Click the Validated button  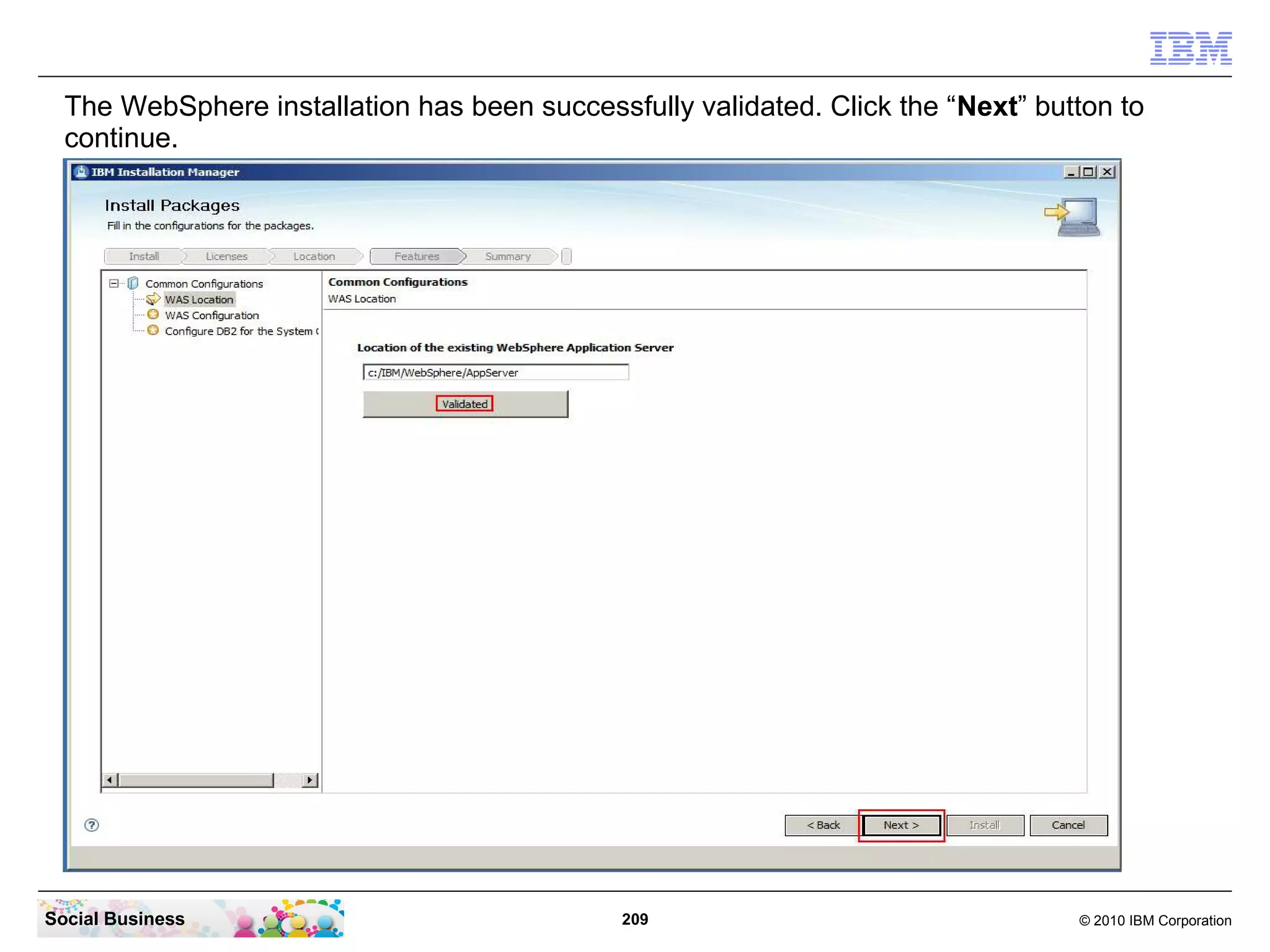465,404
